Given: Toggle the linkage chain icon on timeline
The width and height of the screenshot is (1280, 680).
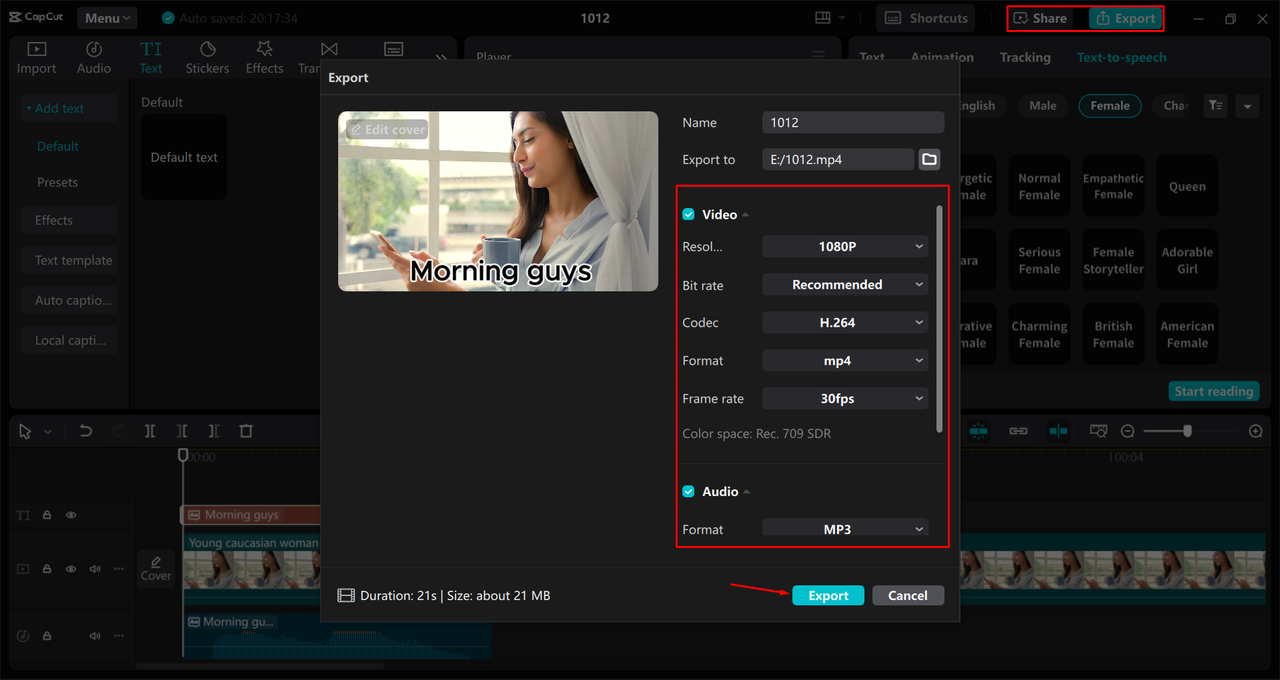Looking at the screenshot, I should point(1018,431).
